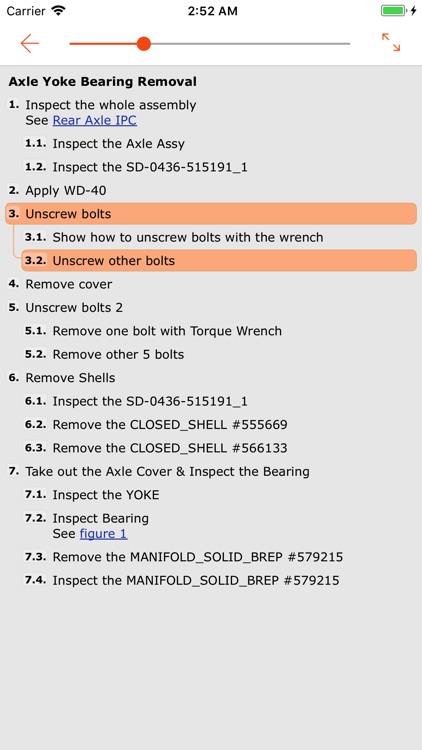Open the Rear Axle IPC link
Viewport: 422px width, 750px height.
pyautogui.click(x=95, y=120)
